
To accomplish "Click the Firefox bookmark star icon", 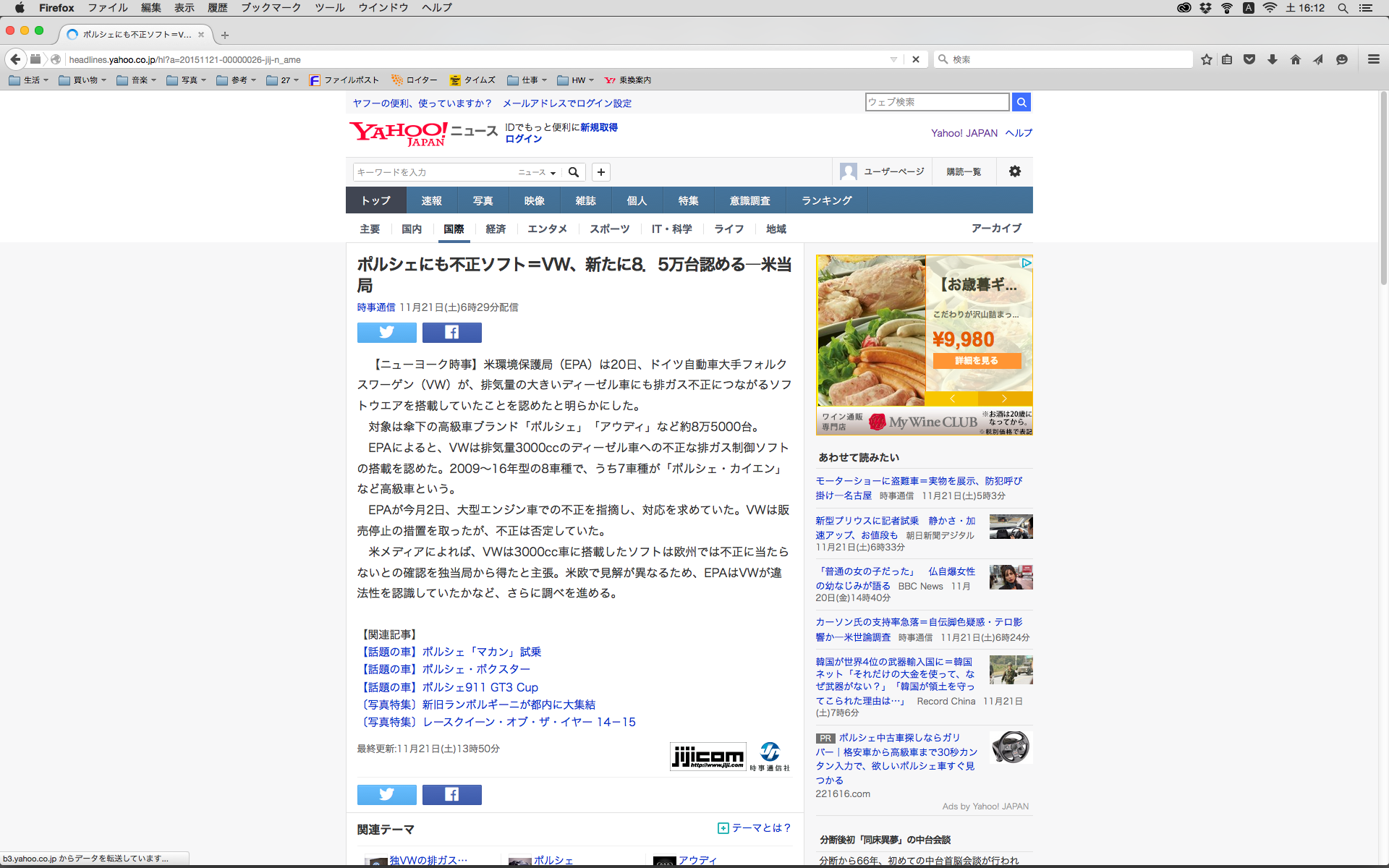I will 1206,59.
